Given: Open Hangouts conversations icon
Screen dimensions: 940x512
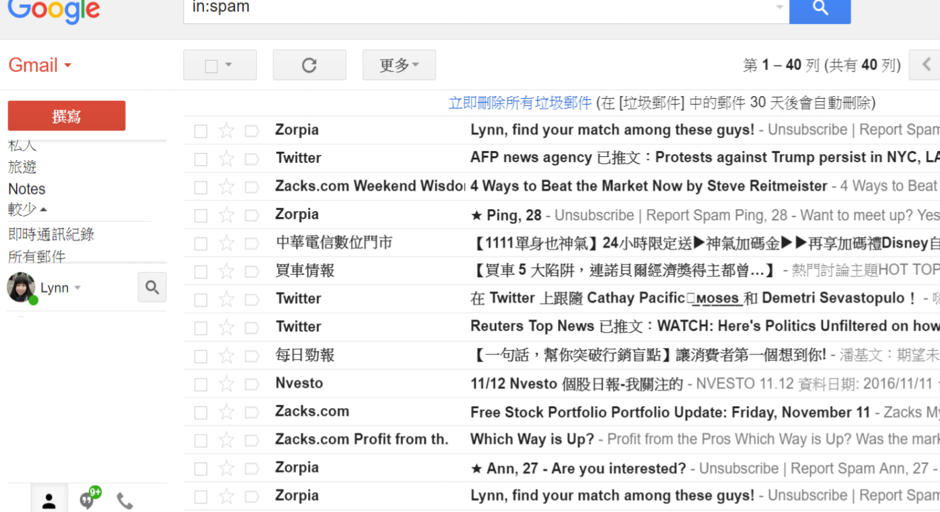Looking at the screenshot, I should [x=90, y=499].
